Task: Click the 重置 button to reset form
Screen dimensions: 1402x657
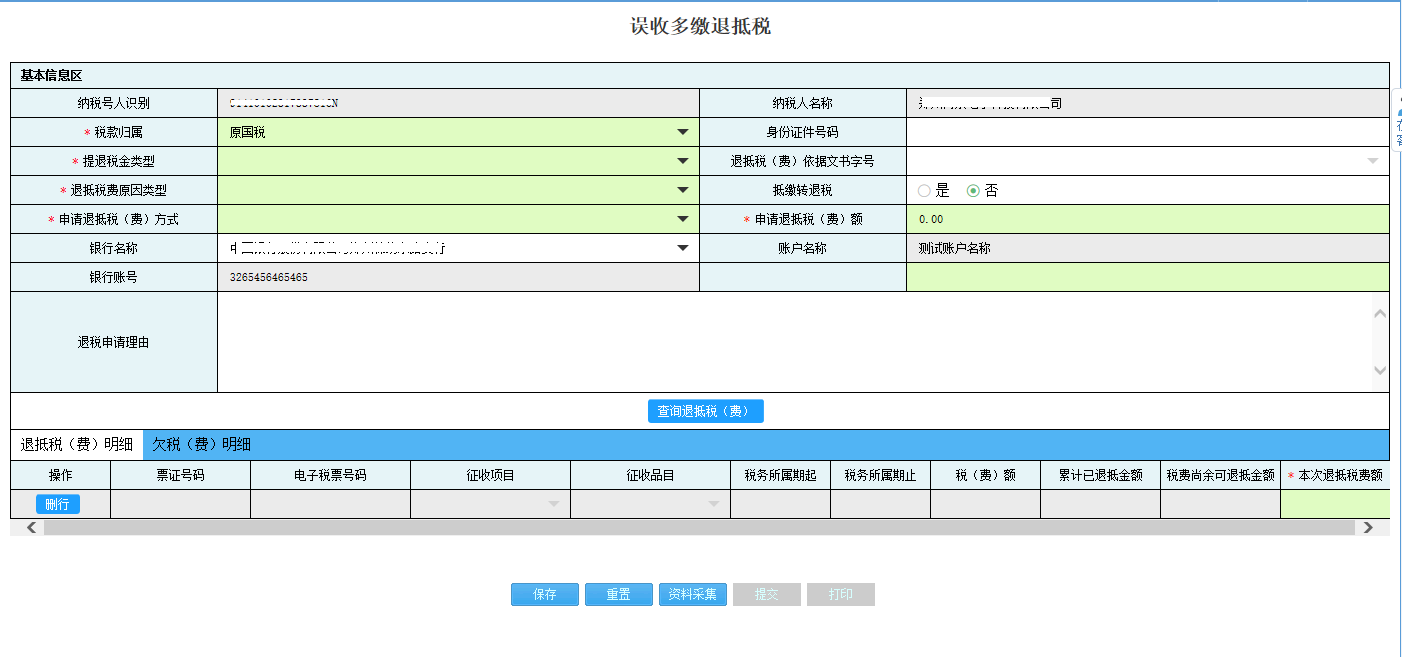Action: [618, 594]
